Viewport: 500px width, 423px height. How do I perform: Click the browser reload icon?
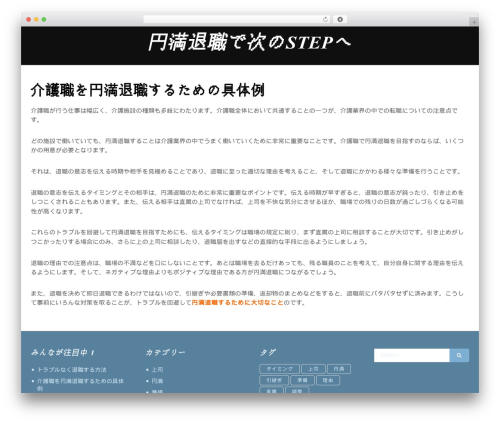[325, 19]
